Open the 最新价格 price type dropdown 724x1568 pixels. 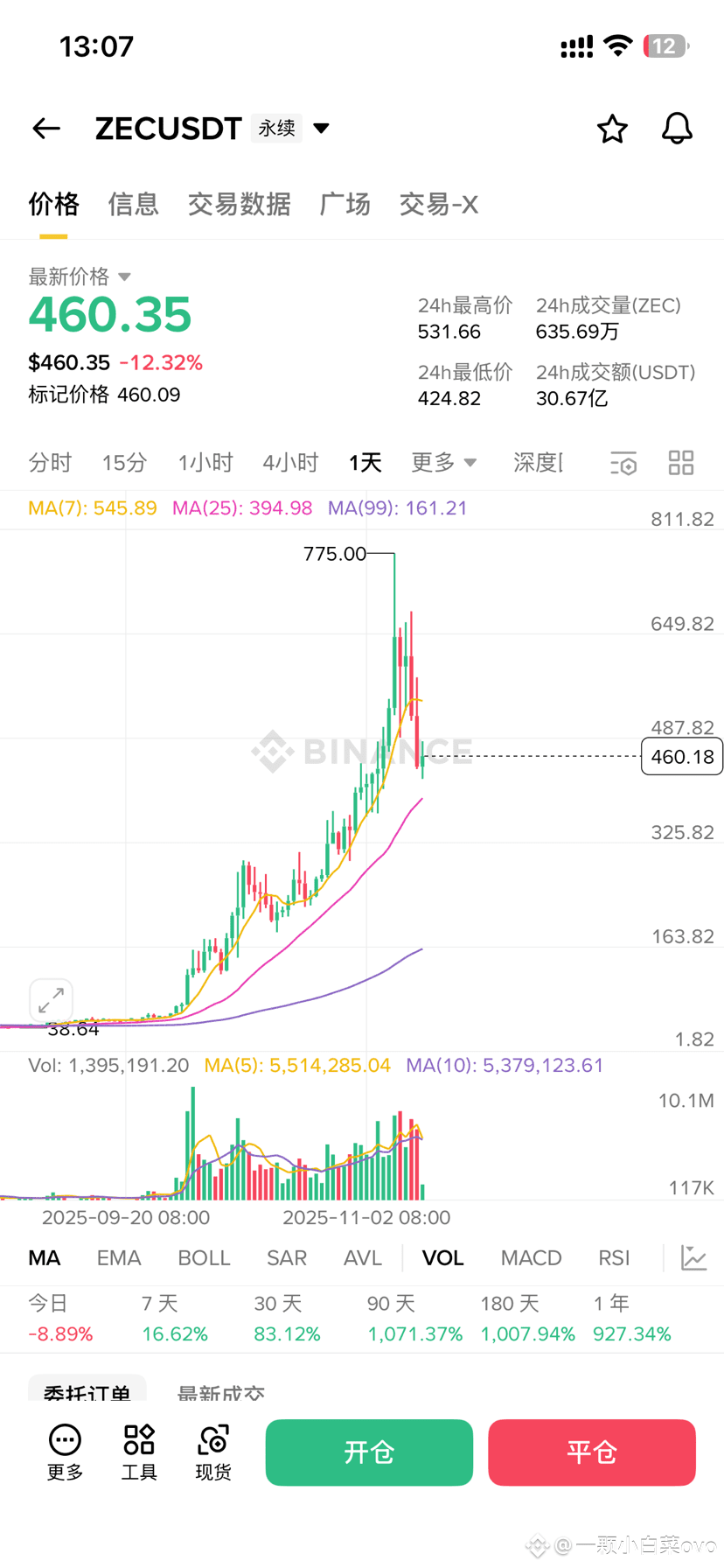click(x=124, y=276)
